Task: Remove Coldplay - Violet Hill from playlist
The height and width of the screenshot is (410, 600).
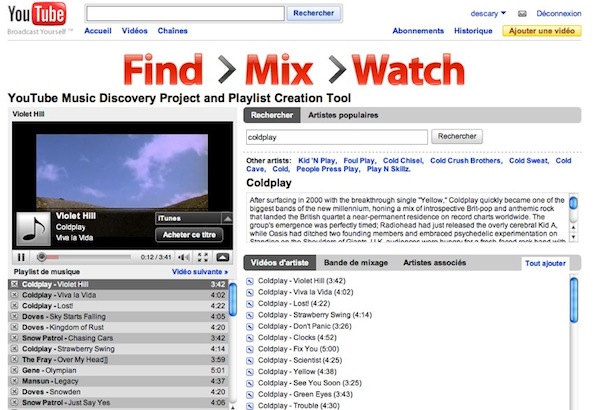Action: [x=14, y=284]
